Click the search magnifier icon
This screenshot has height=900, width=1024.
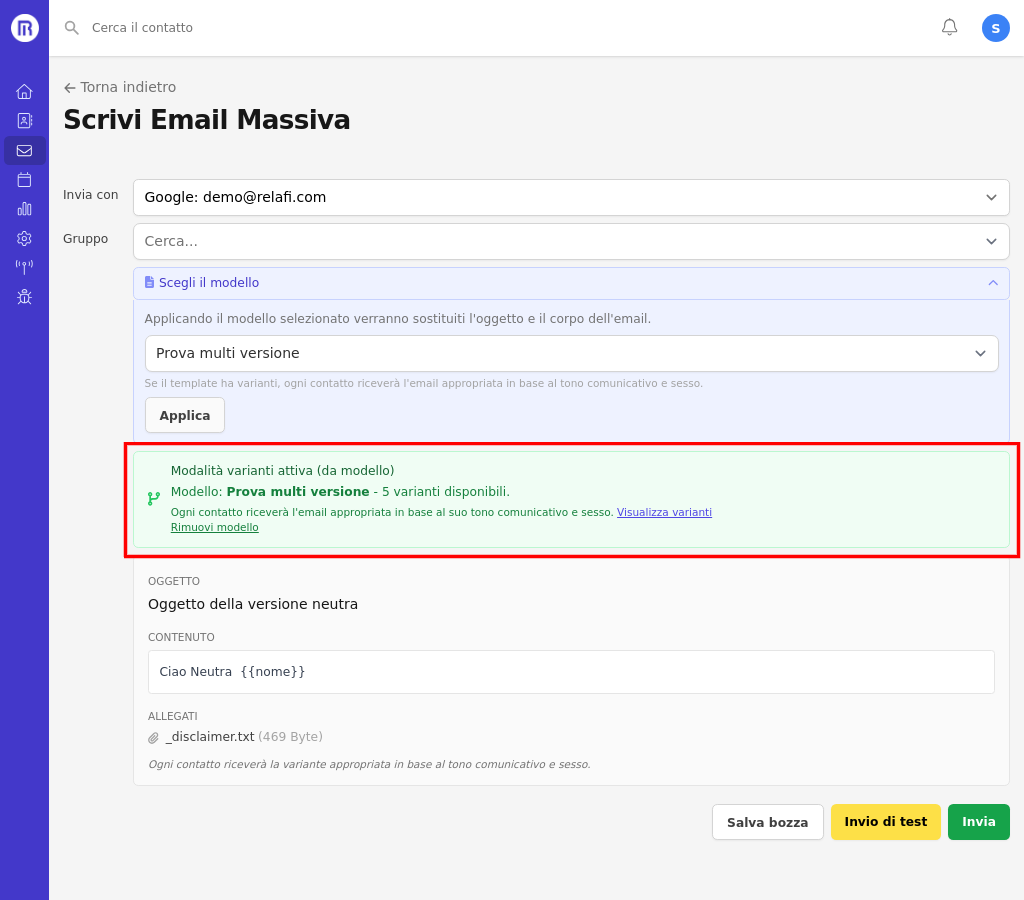coord(72,28)
